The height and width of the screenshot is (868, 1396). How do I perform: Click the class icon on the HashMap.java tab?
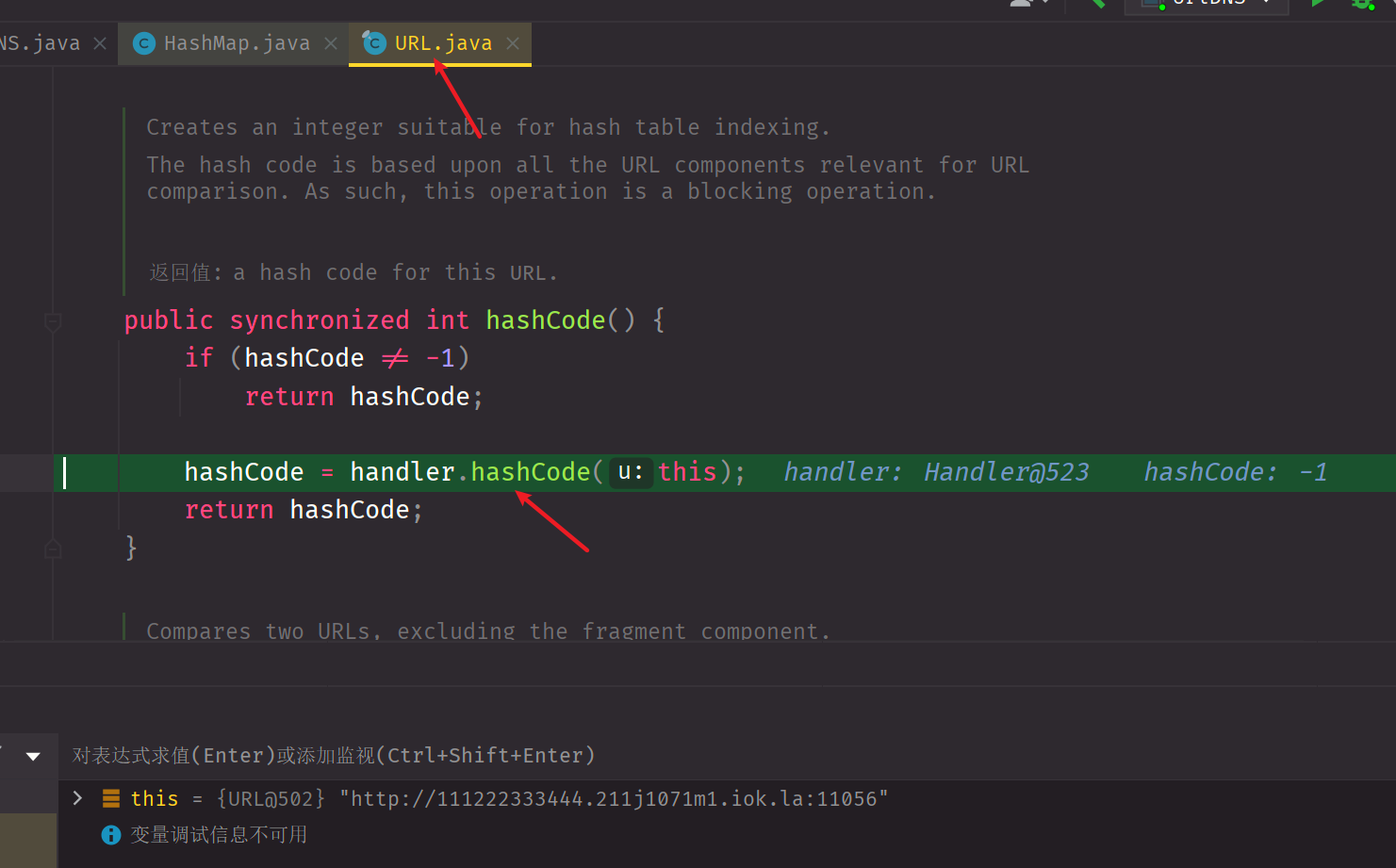[x=143, y=42]
